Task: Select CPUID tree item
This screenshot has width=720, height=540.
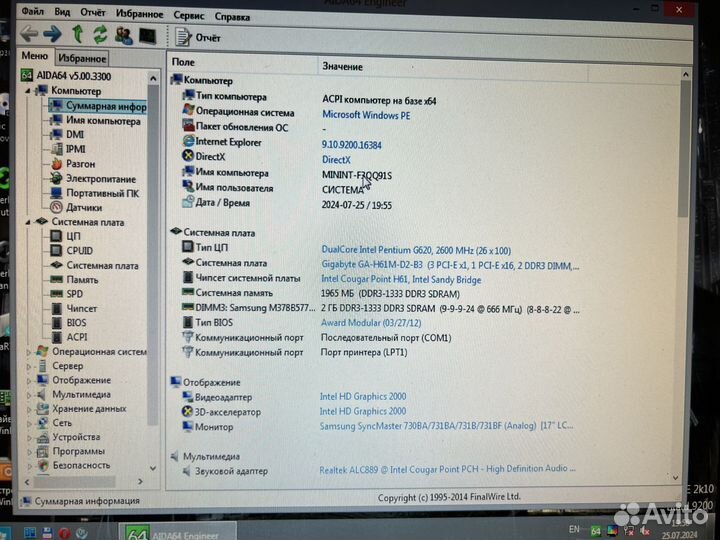Action: [72, 251]
